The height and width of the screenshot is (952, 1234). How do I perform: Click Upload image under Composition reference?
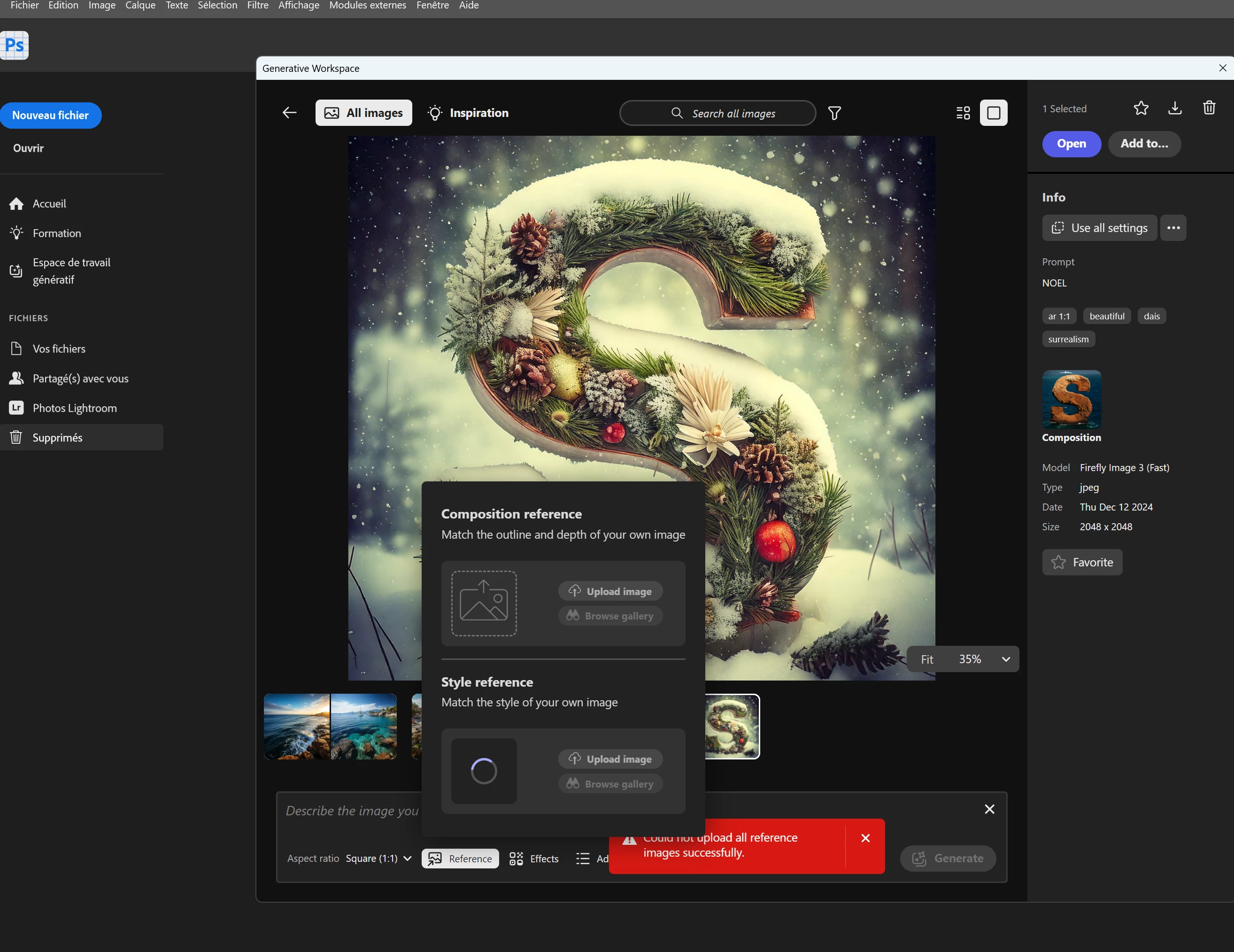click(x=610, y=592)
